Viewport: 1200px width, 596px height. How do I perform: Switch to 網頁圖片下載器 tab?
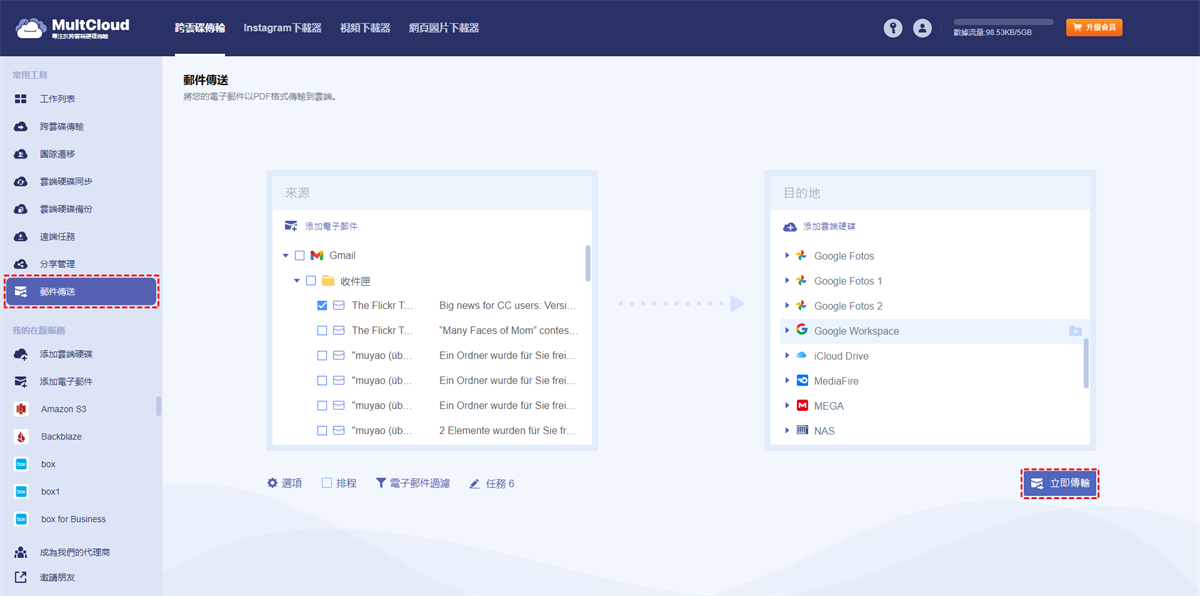[x=444, y=28]
